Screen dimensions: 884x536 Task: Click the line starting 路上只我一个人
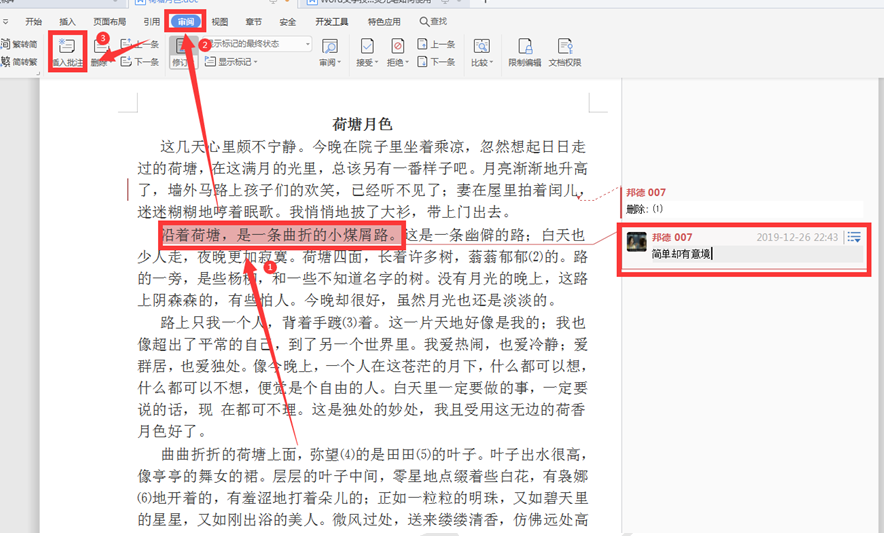tap(374, 322)
